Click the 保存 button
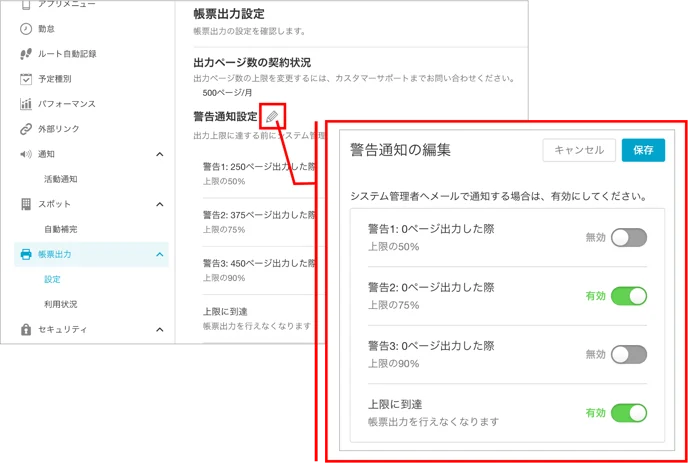The height and width of the screenshot is (463, 688). pyautogui.click(x=643, y=150)
